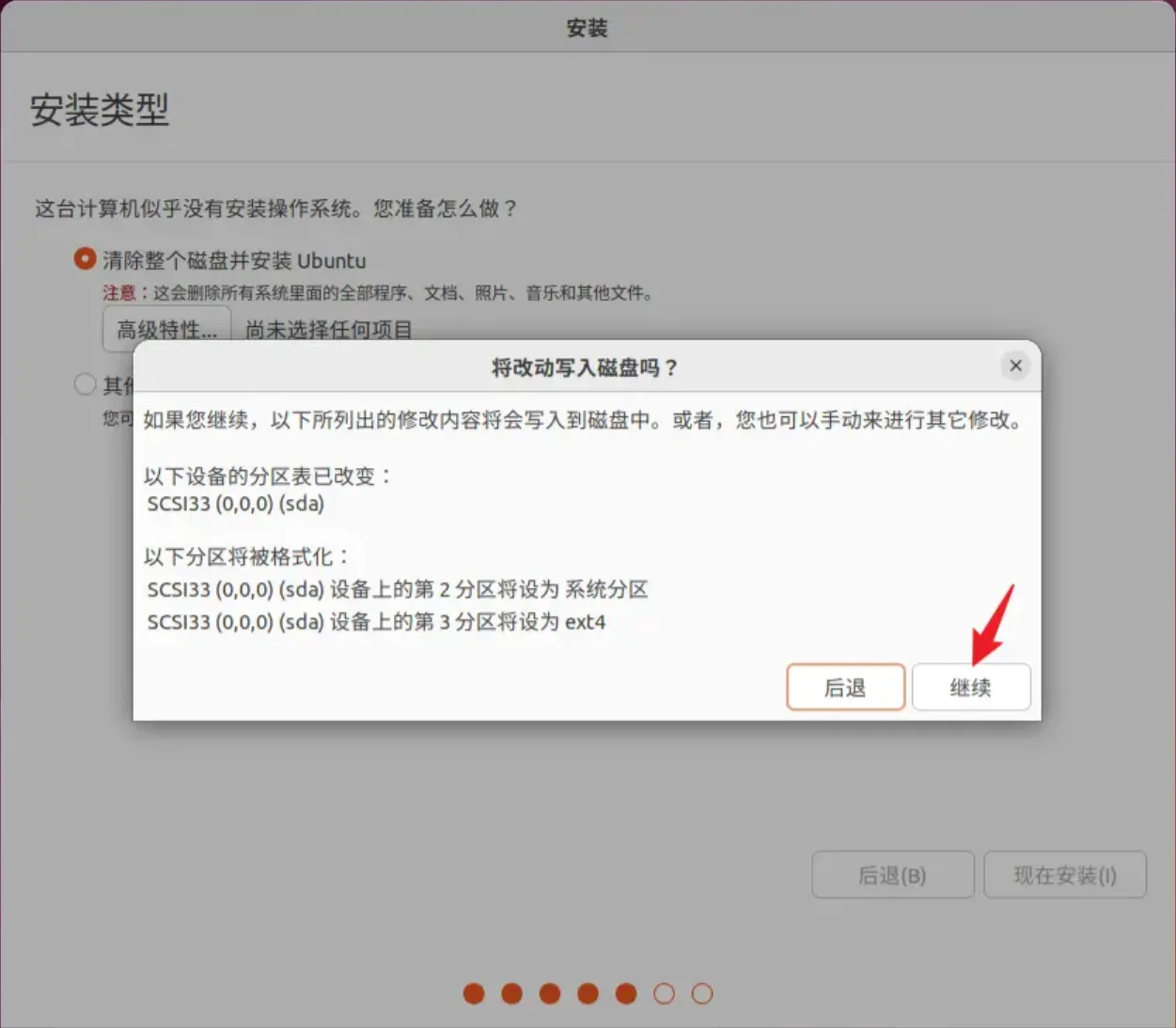Open the 高级特性 advanced features dialog
This screenshot has width=1176, height=1028.
pyautogui.click(x=166, y=329)
